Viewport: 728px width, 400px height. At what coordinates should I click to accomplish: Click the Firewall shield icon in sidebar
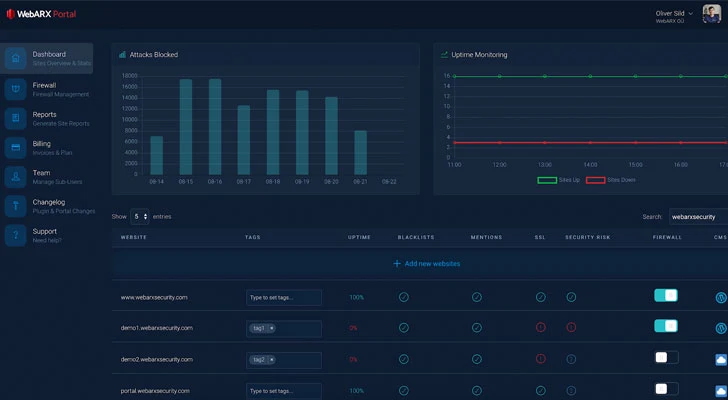(x=15, y=89)
